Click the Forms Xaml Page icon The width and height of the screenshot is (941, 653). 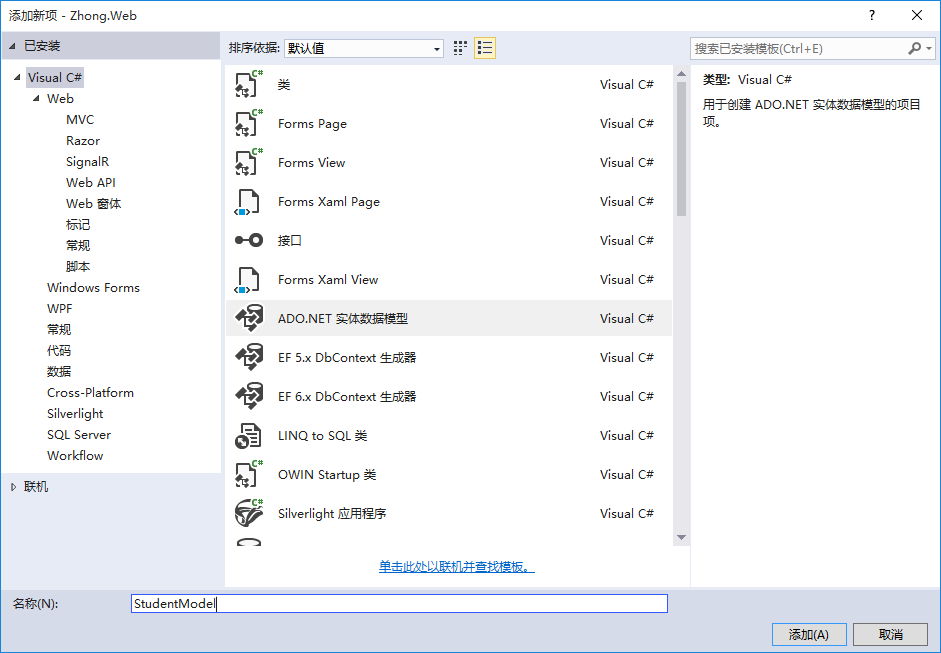[x=248, y=201]
